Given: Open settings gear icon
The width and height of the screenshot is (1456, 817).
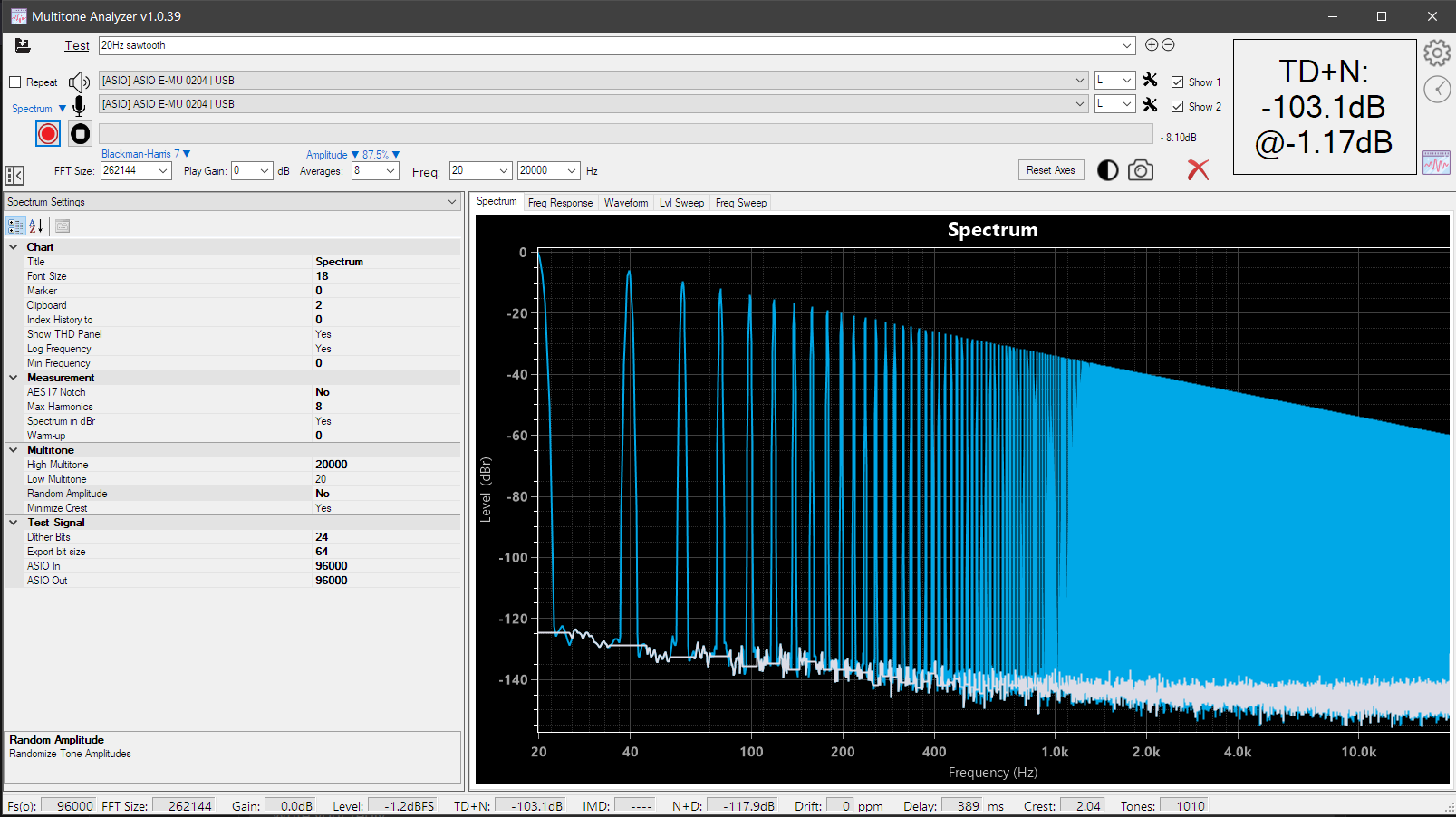Looking at the screenshot, I should click(1437, 53).
